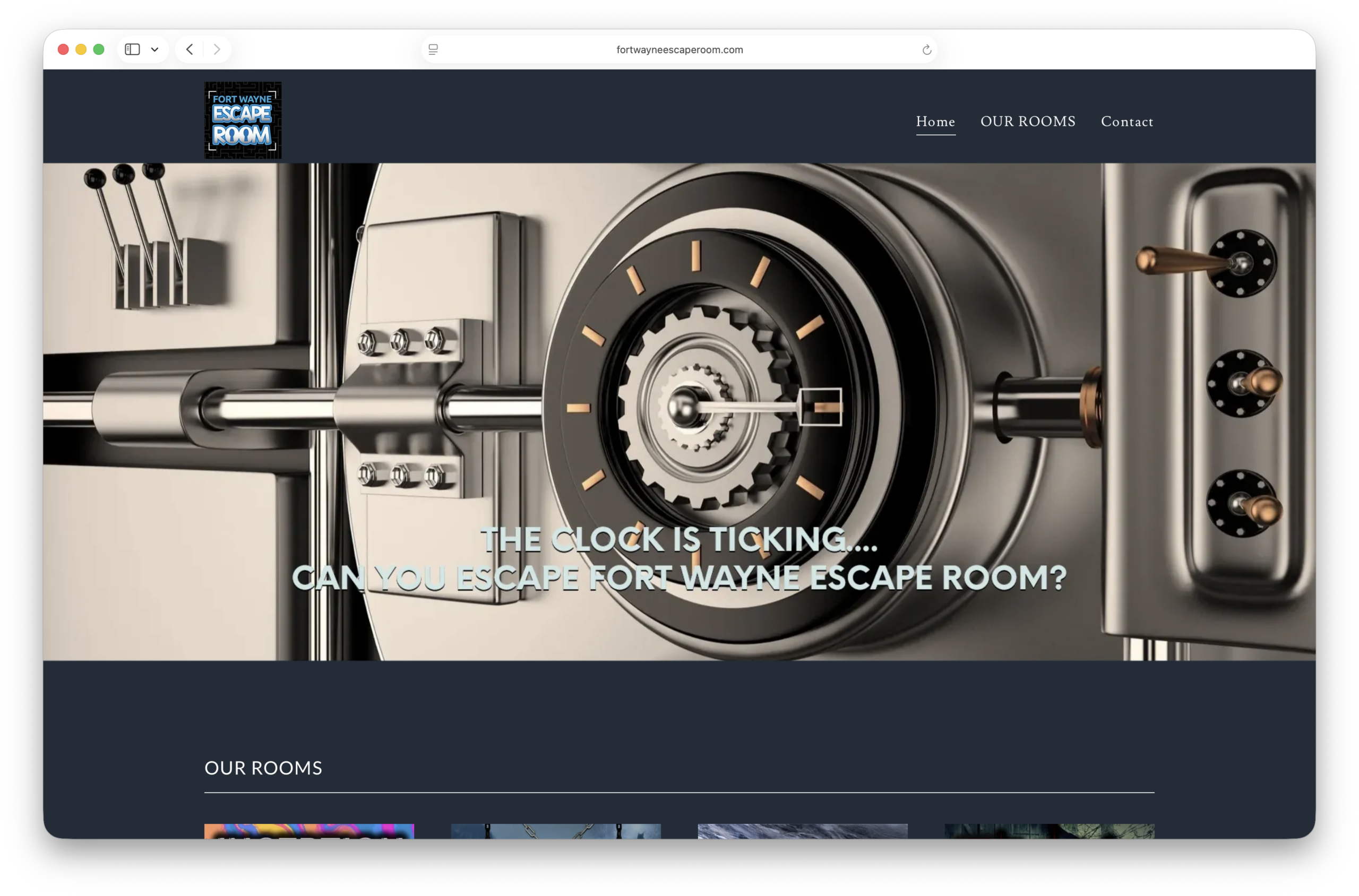Toggle the Safari sidebar button

coord(133,50)
